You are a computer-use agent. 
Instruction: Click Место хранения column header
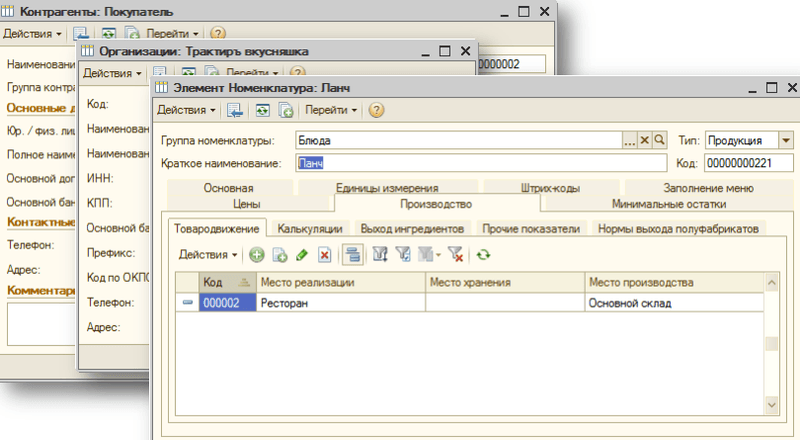tap(505, 282)
